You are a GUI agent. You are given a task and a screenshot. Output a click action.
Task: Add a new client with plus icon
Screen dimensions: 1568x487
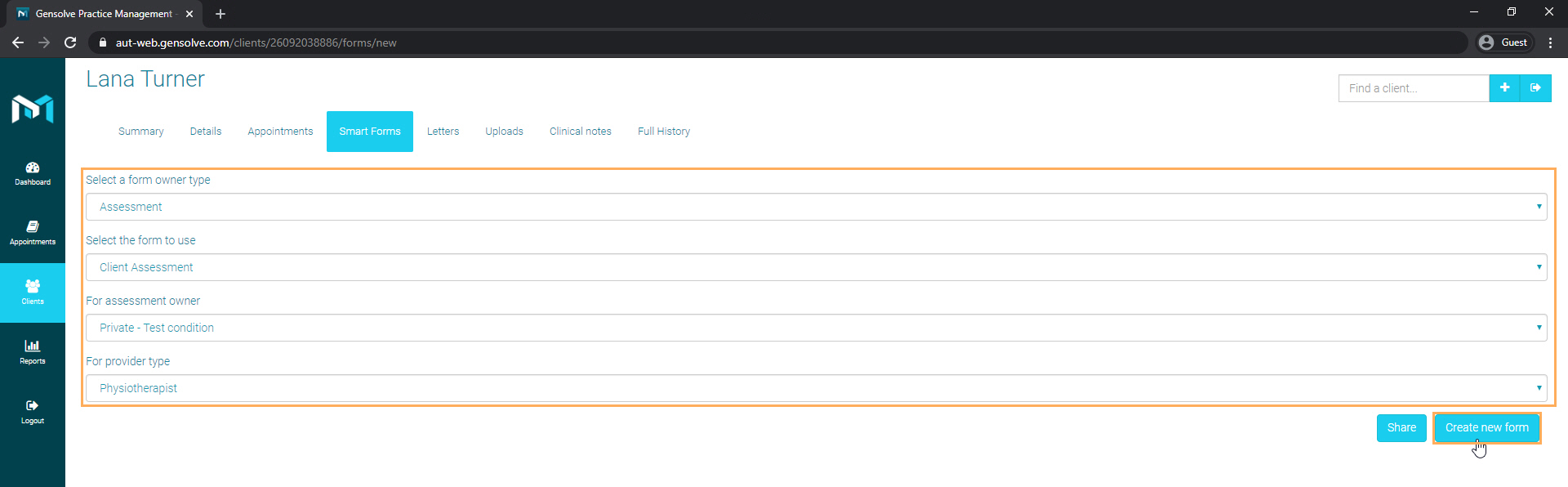(x=1504, y=88)
